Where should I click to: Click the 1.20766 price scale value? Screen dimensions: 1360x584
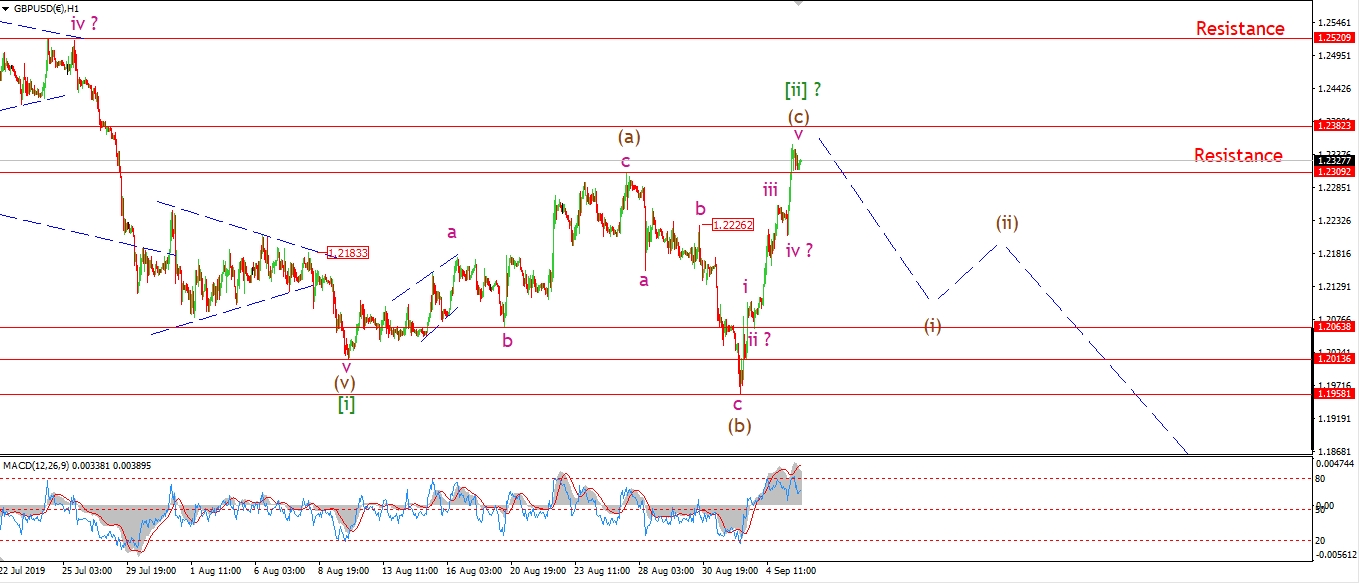(1337, 319)
